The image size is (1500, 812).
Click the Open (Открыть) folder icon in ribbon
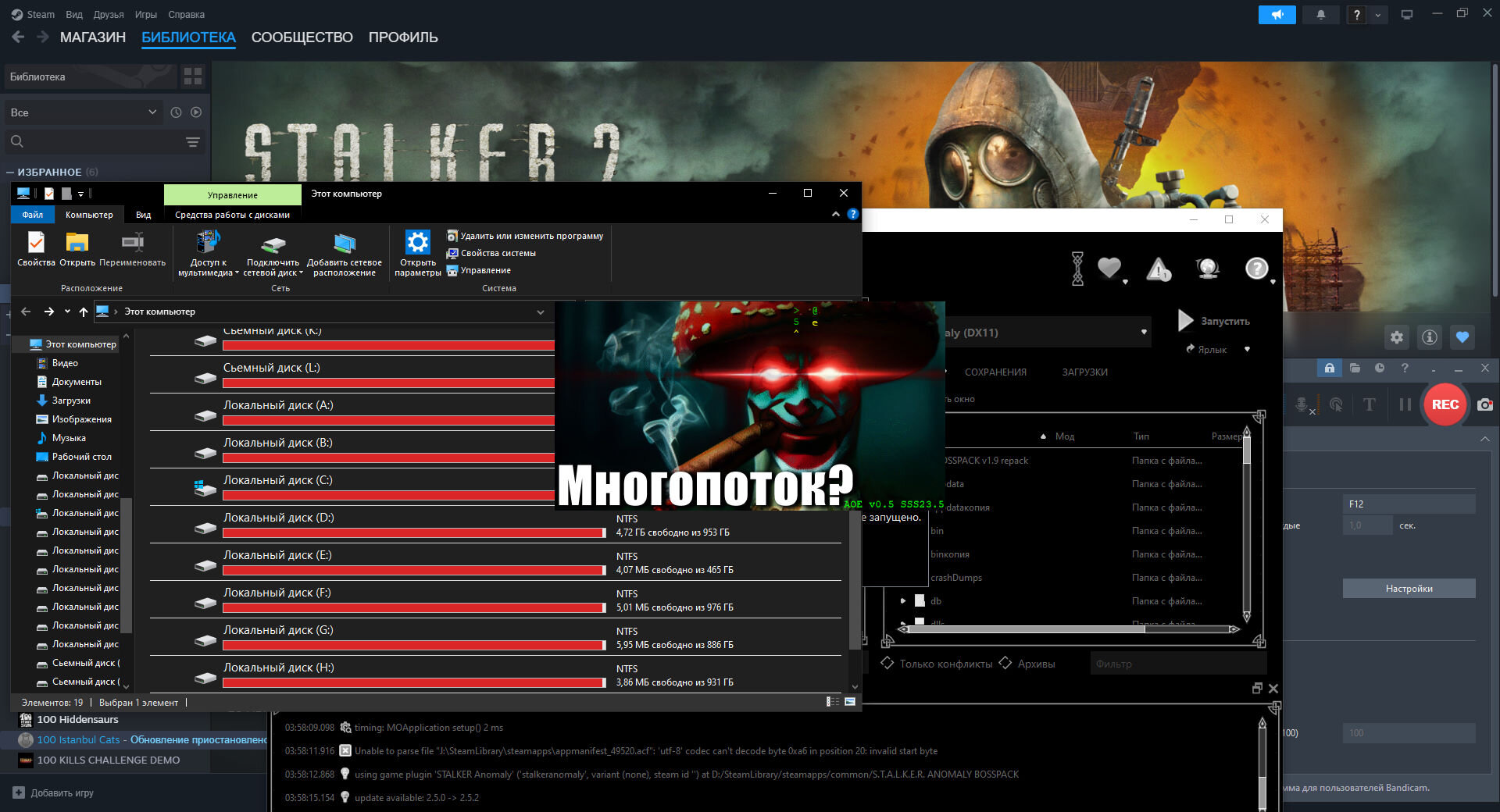pyautogui.click(x=77, y=243)
